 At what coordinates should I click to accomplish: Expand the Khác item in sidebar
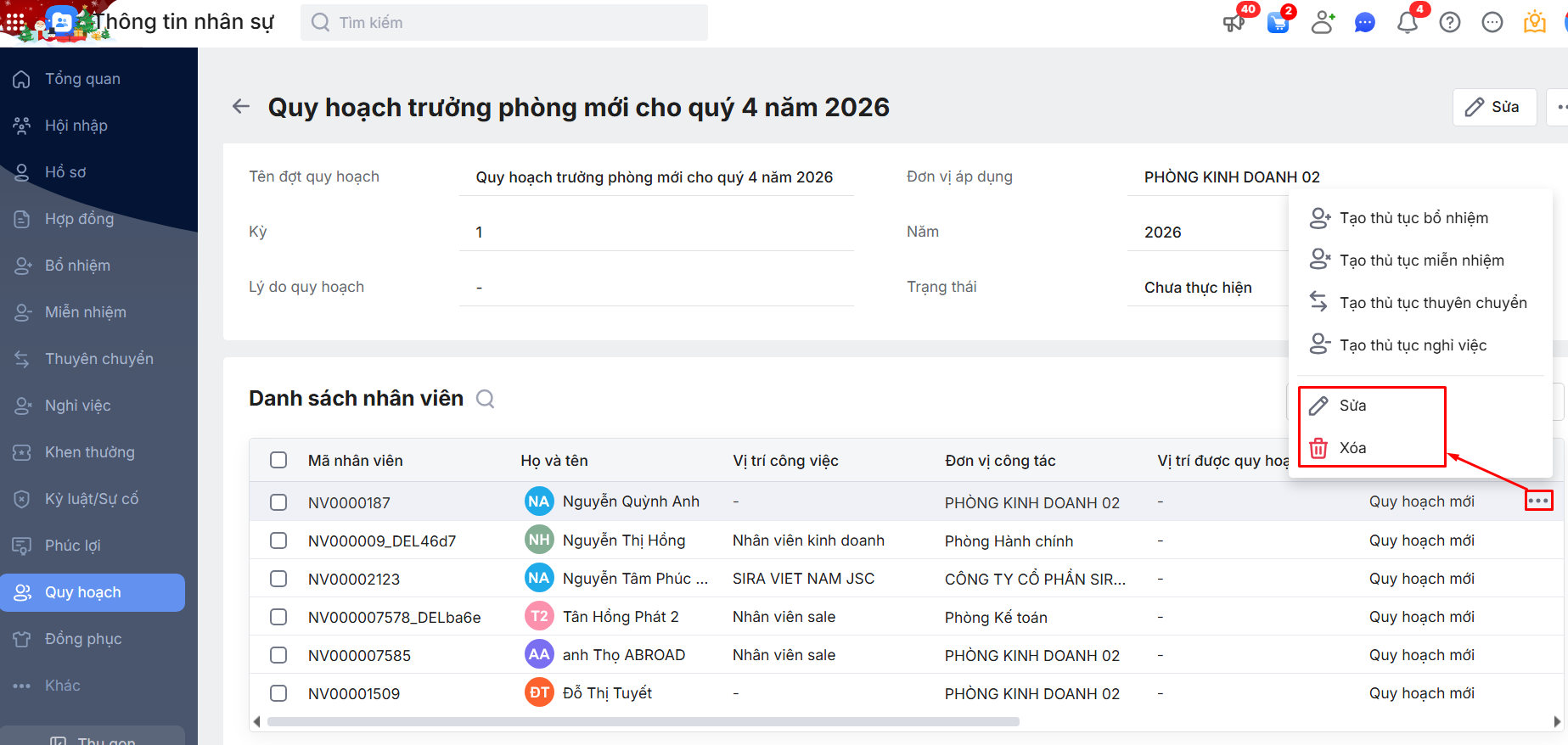(x=63, y=686)
